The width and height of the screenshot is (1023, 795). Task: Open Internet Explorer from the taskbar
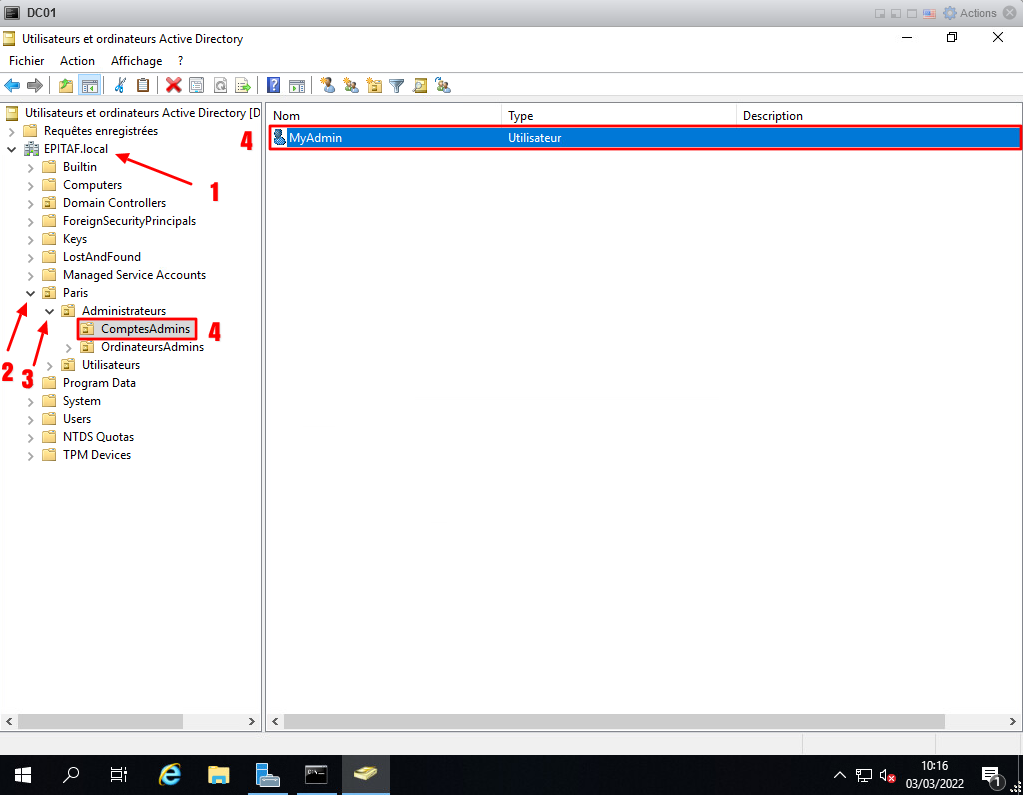pyautogui.click(x=171, y=775)
